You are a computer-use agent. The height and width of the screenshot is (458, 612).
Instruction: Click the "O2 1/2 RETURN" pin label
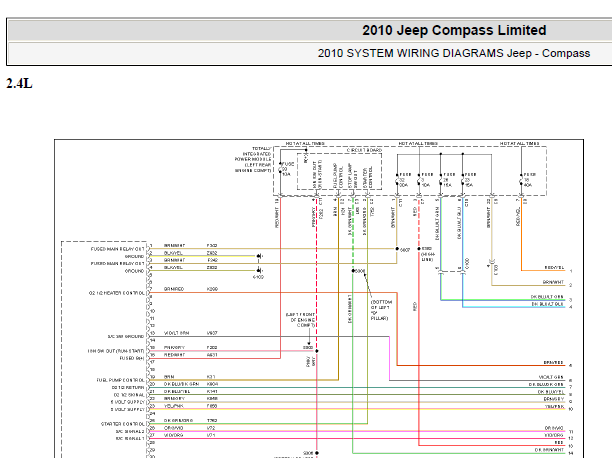128,387
